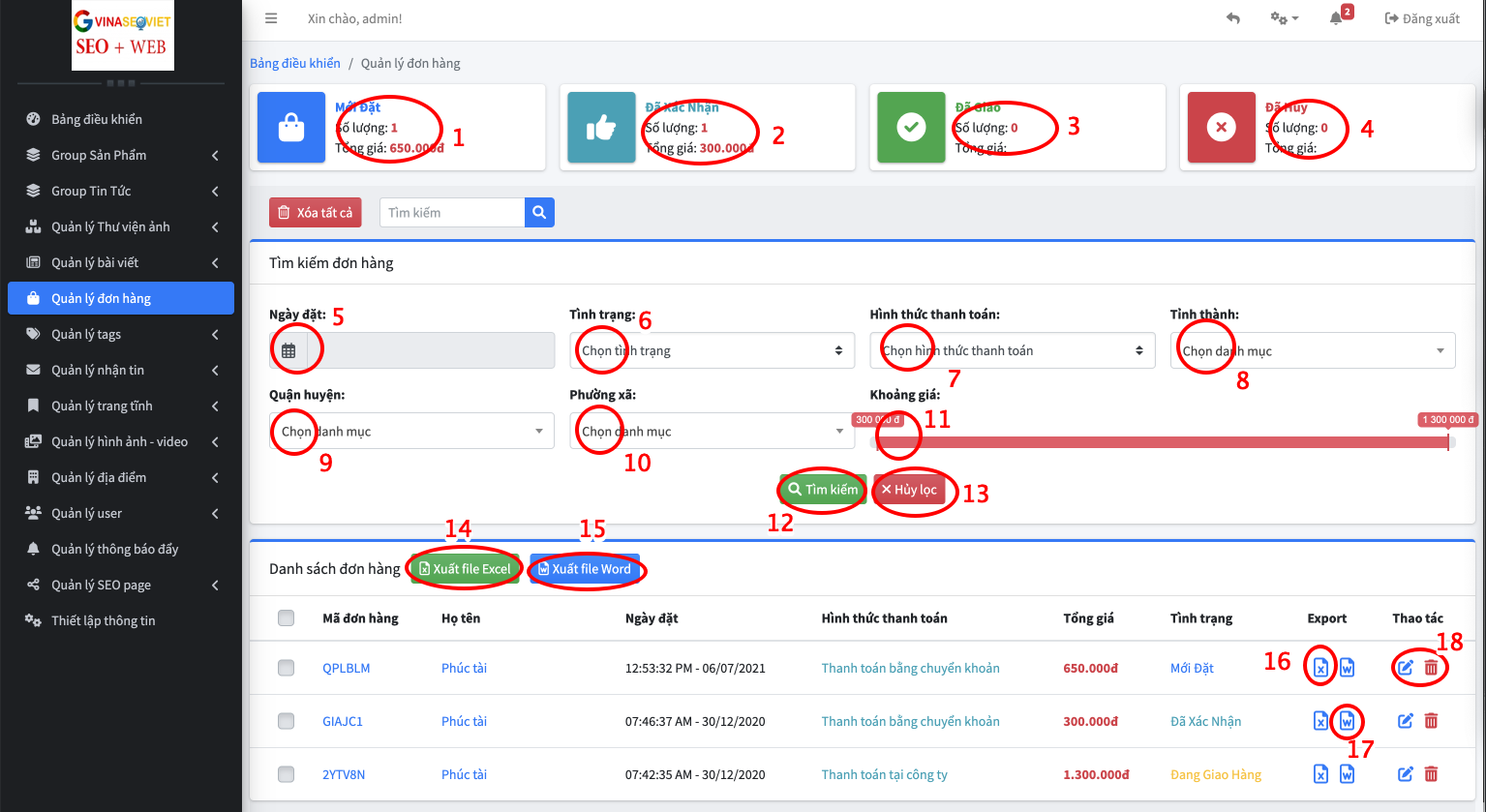Check the checkbox for order QPLBLM
This screenshot has height=812, width=1486.
[286, 668]
